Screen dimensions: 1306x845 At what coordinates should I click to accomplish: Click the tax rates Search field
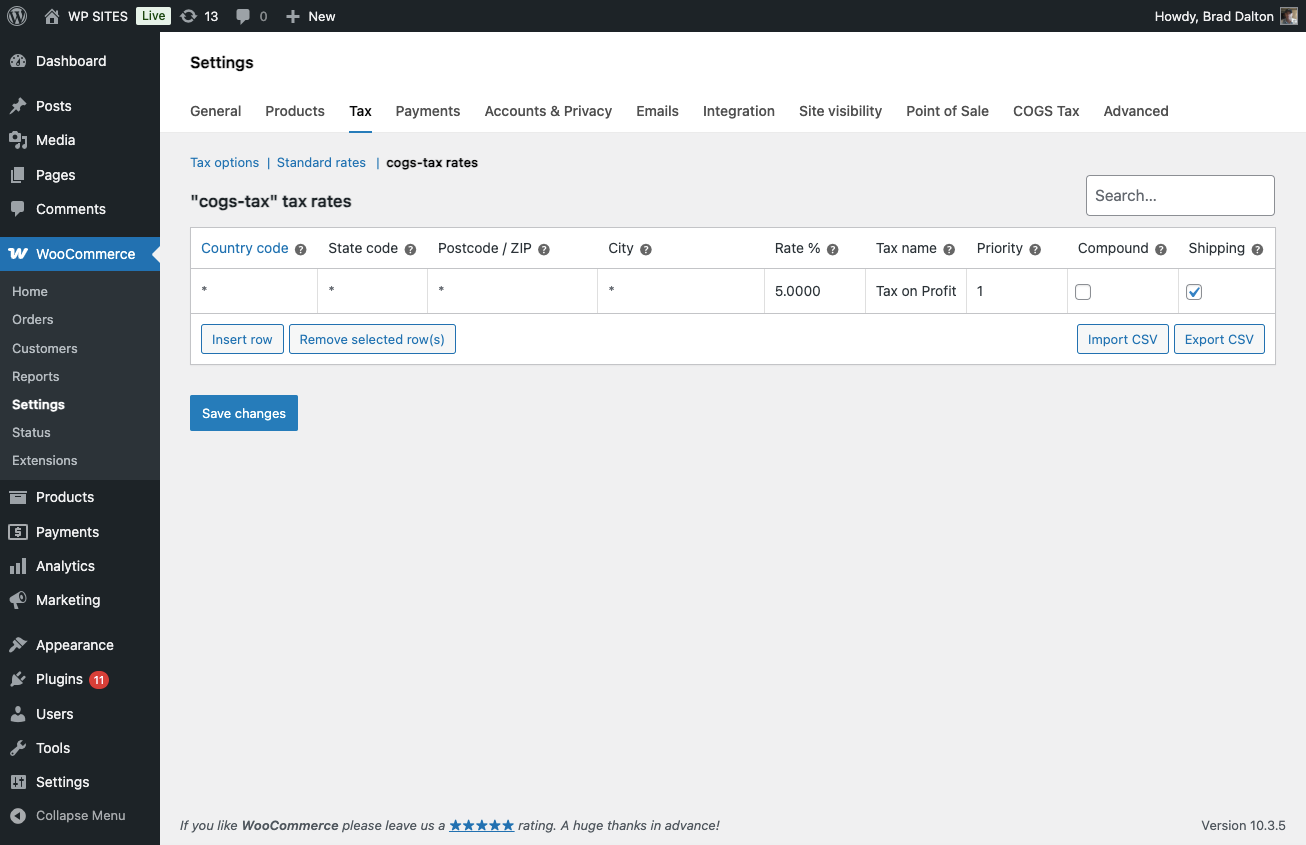[x=1180, y=196]
